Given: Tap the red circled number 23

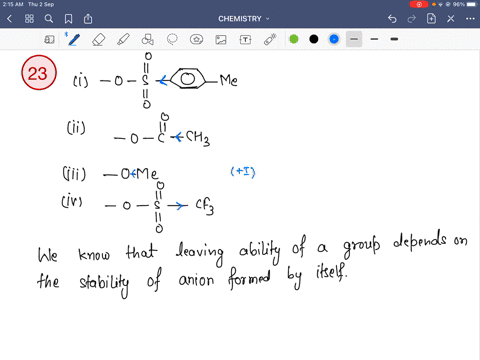Looking at the screenshot, I should coord(39,73).
